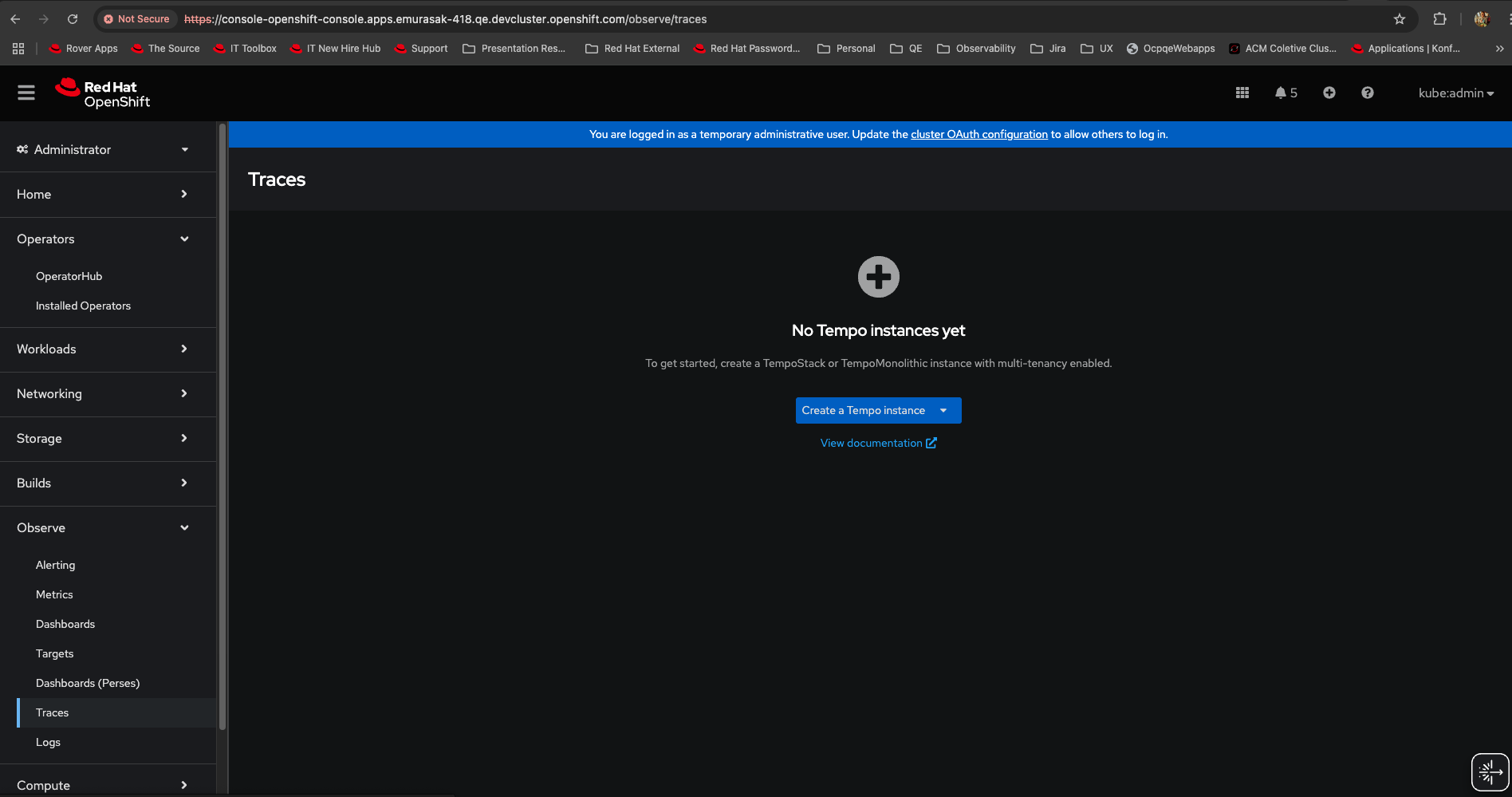Open OcpqeWebapps bookmark
1512x797 pixels.
click(1171, 49)
